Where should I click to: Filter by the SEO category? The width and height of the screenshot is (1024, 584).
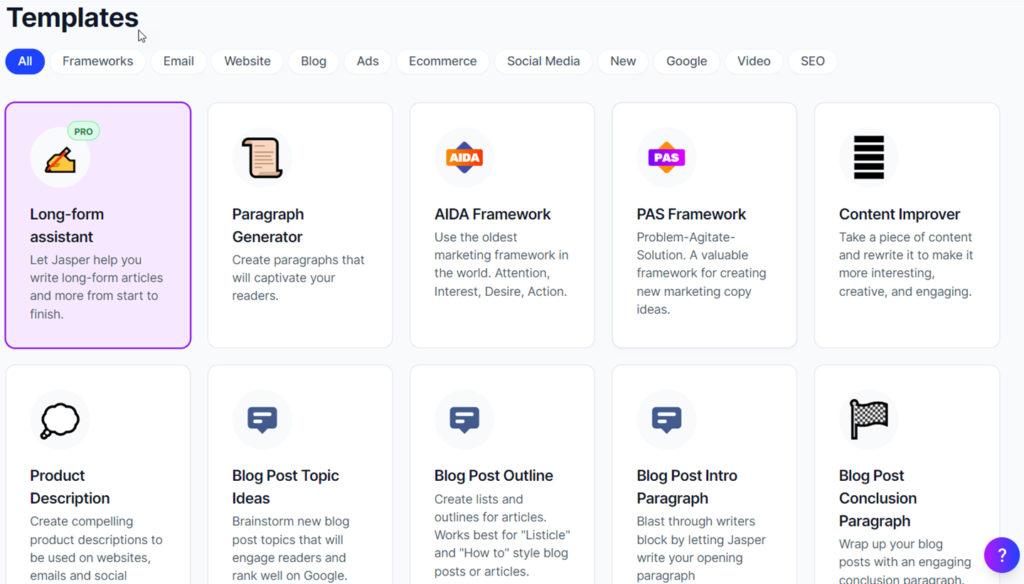812,61
